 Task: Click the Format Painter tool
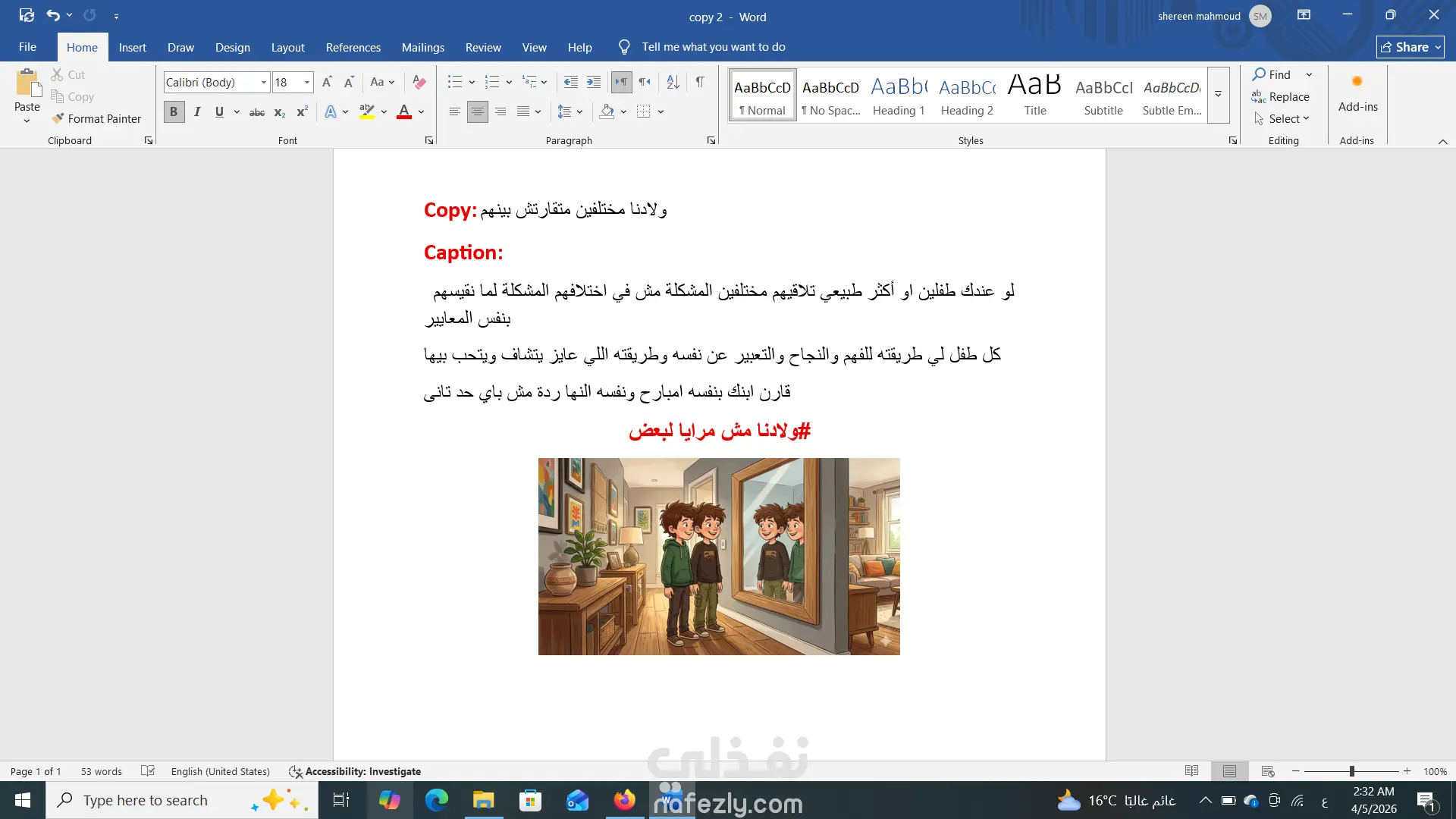click(96, 118)
